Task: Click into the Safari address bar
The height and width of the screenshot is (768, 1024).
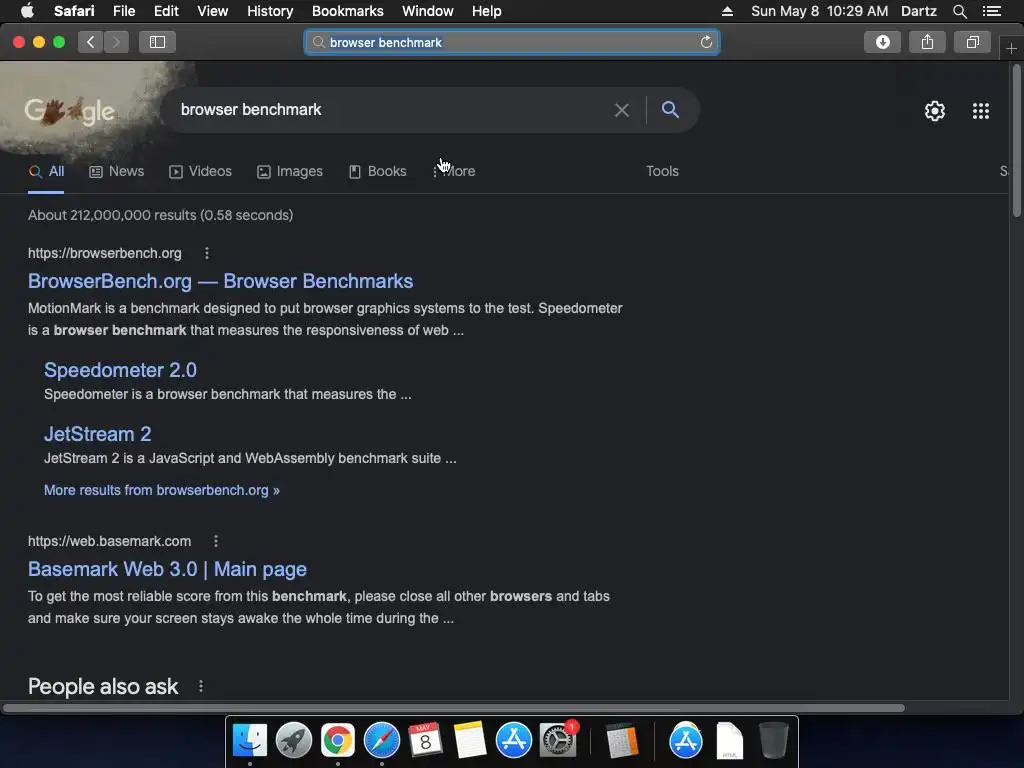Action: click(x=512, y=42)
